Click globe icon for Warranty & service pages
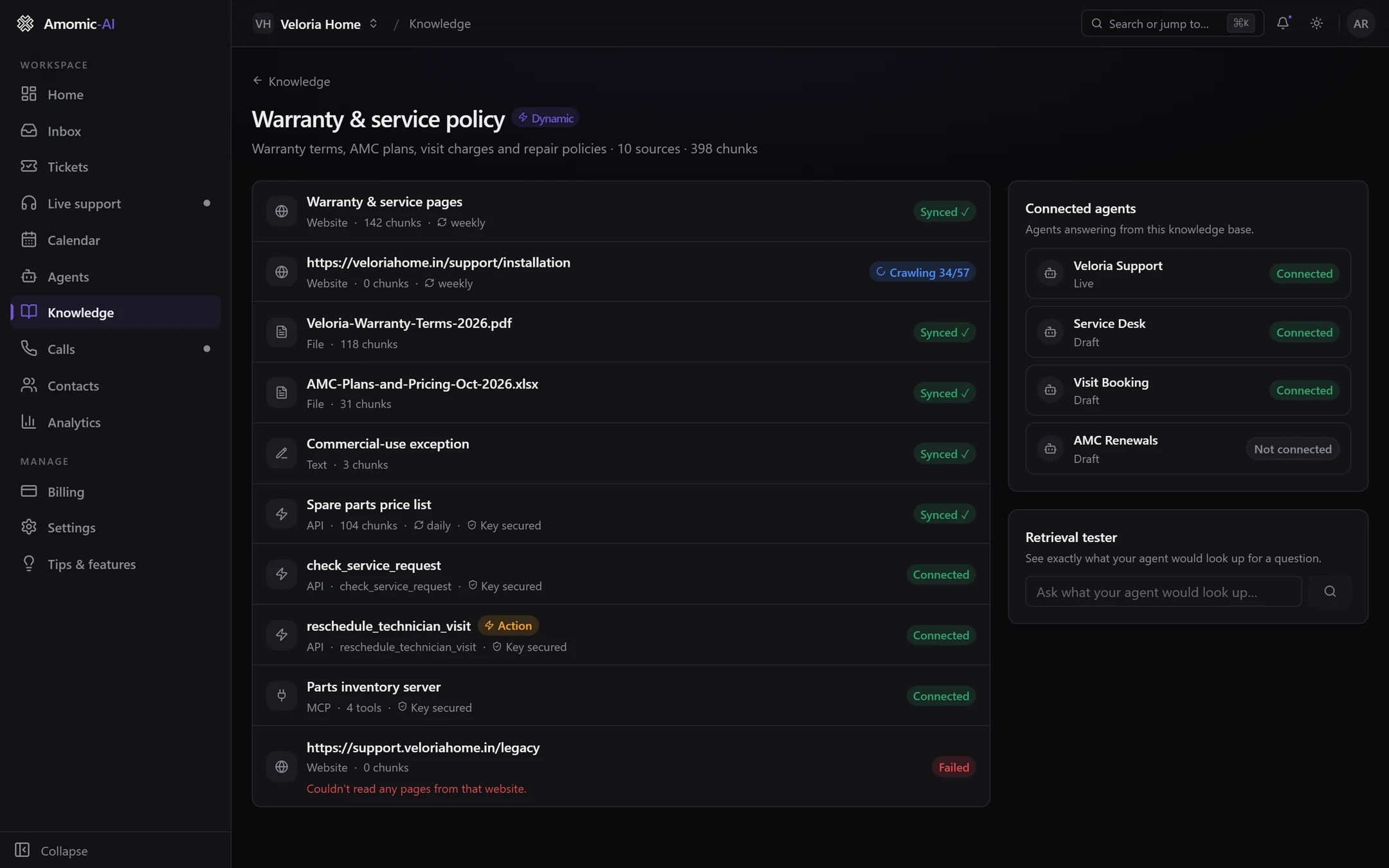This screenshot has width=1389, height=868. coord(282,211)
